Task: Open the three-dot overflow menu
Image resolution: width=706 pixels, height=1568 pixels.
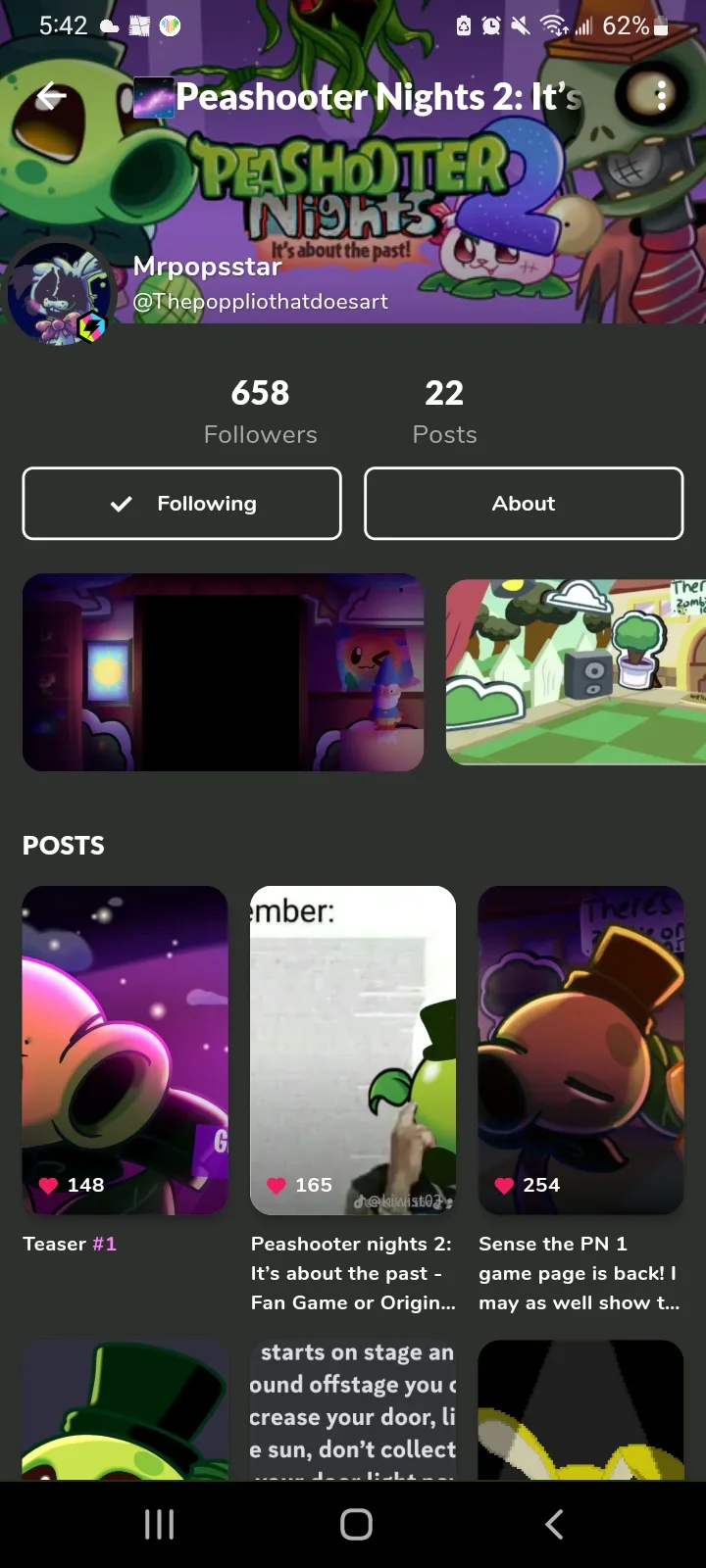Action: (x=661, y=95)
